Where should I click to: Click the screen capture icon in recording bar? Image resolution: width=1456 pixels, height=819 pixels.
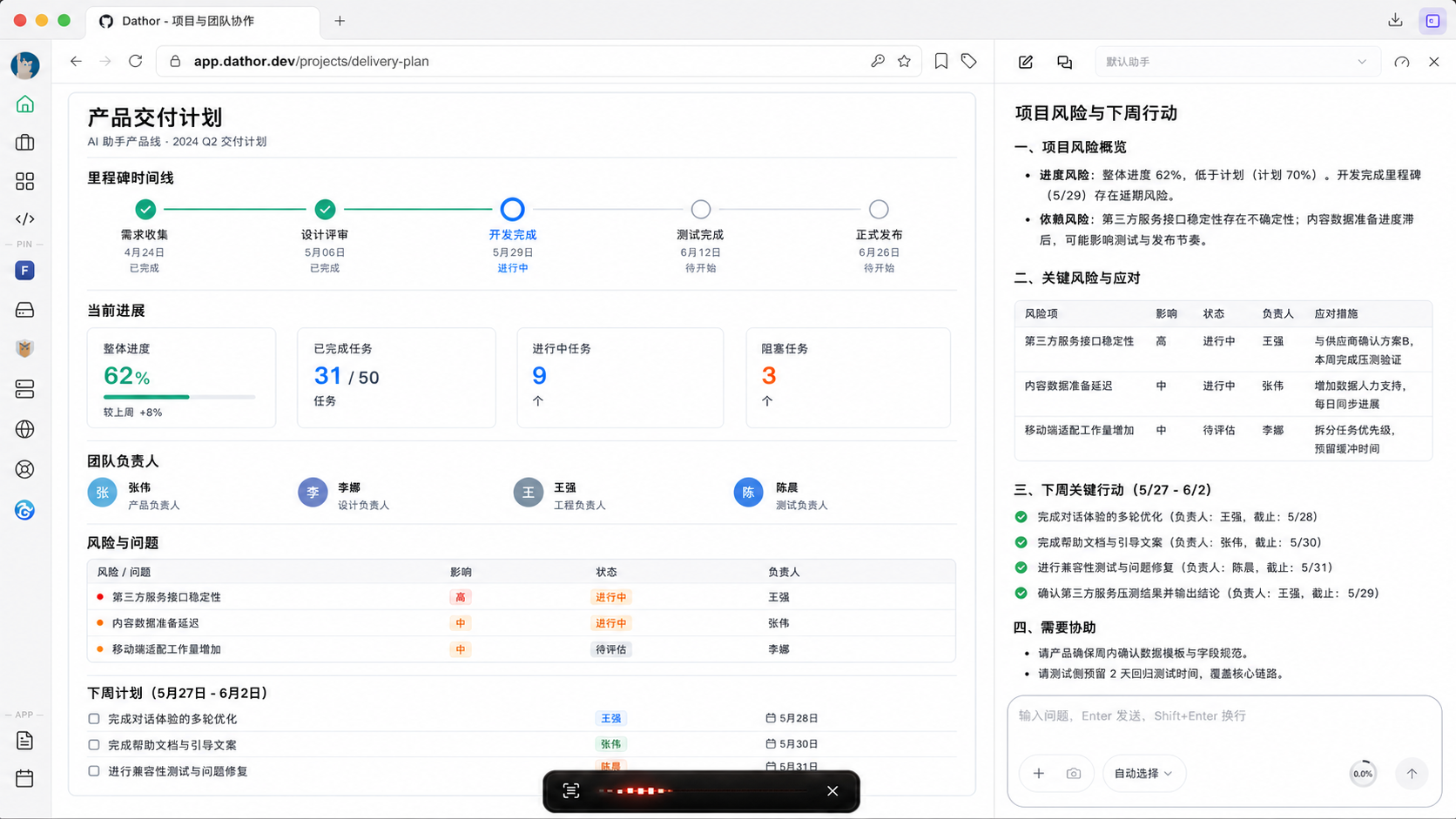pos(571,791)
